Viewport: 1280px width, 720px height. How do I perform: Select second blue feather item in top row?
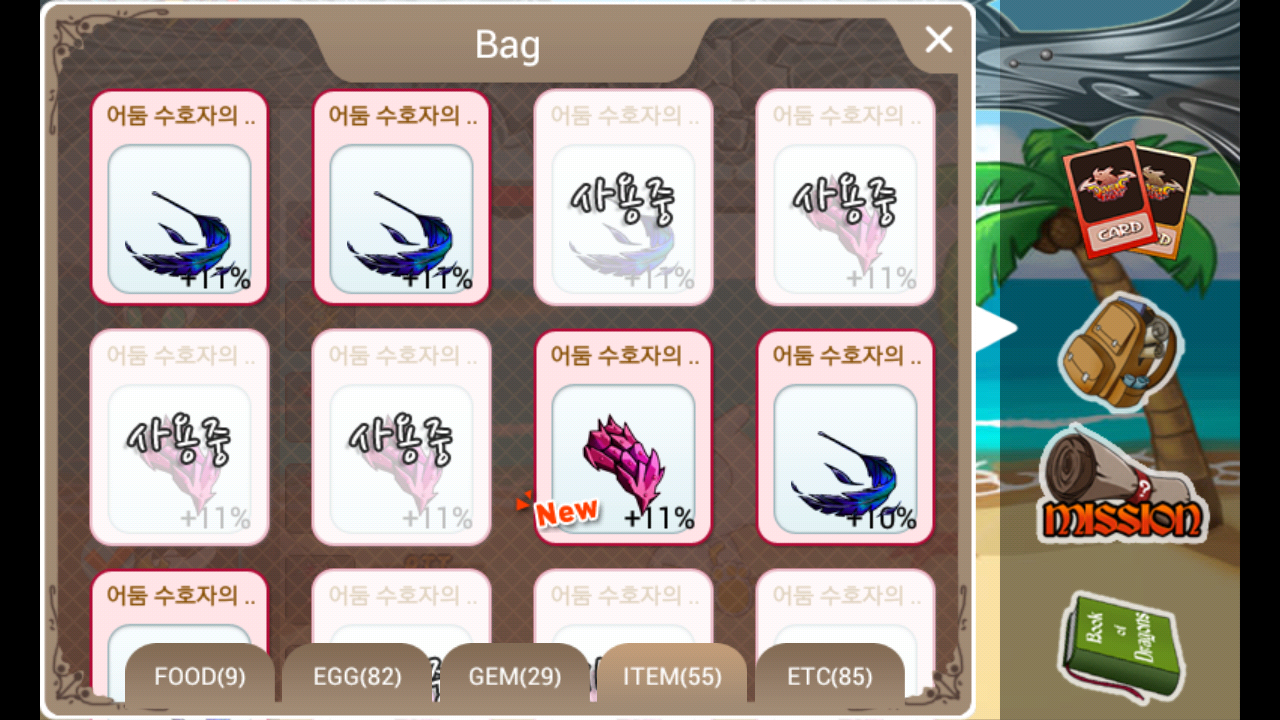pos(402,198)
